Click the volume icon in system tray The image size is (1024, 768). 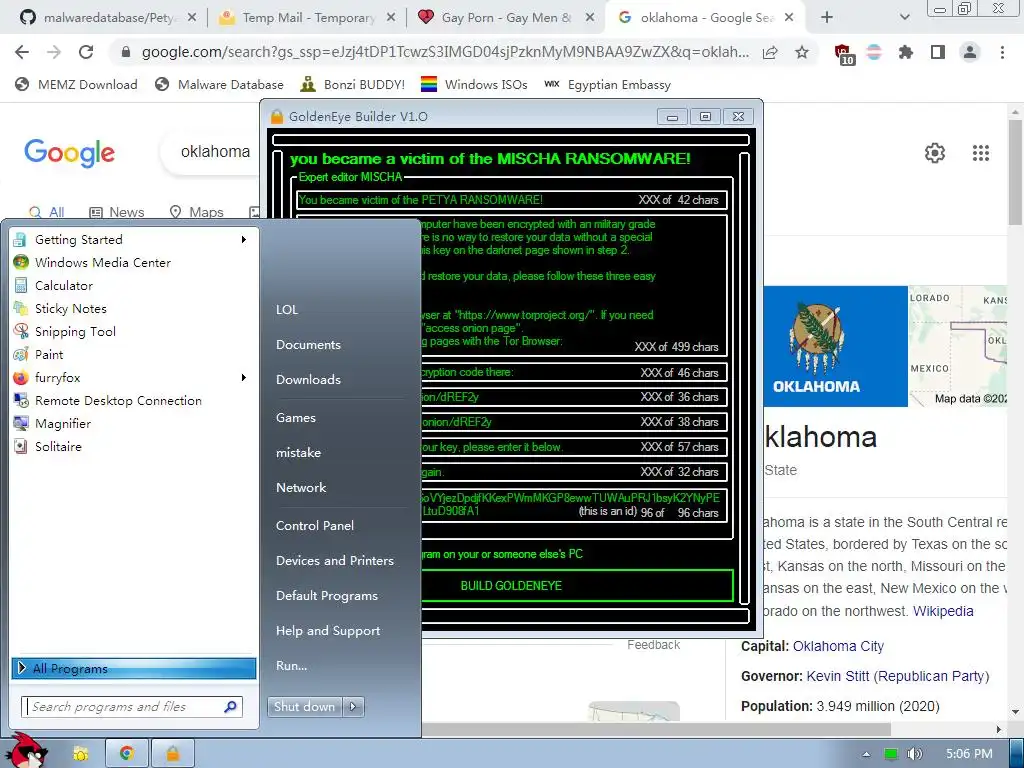point(914,754)
